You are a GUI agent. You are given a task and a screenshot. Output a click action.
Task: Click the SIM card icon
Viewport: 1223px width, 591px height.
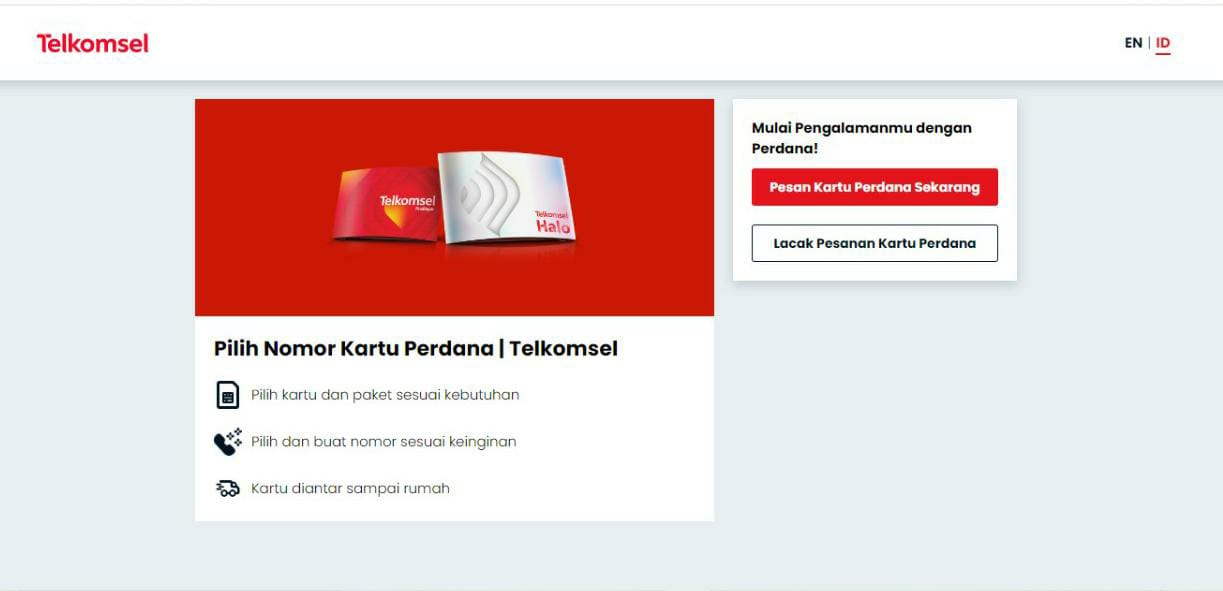coord(228,395)
